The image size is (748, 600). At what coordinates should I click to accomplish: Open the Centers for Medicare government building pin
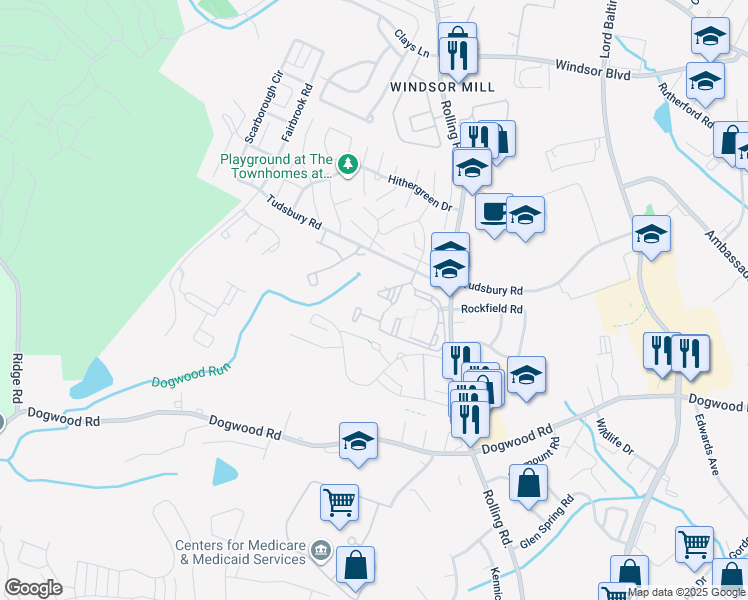[321, 551]
